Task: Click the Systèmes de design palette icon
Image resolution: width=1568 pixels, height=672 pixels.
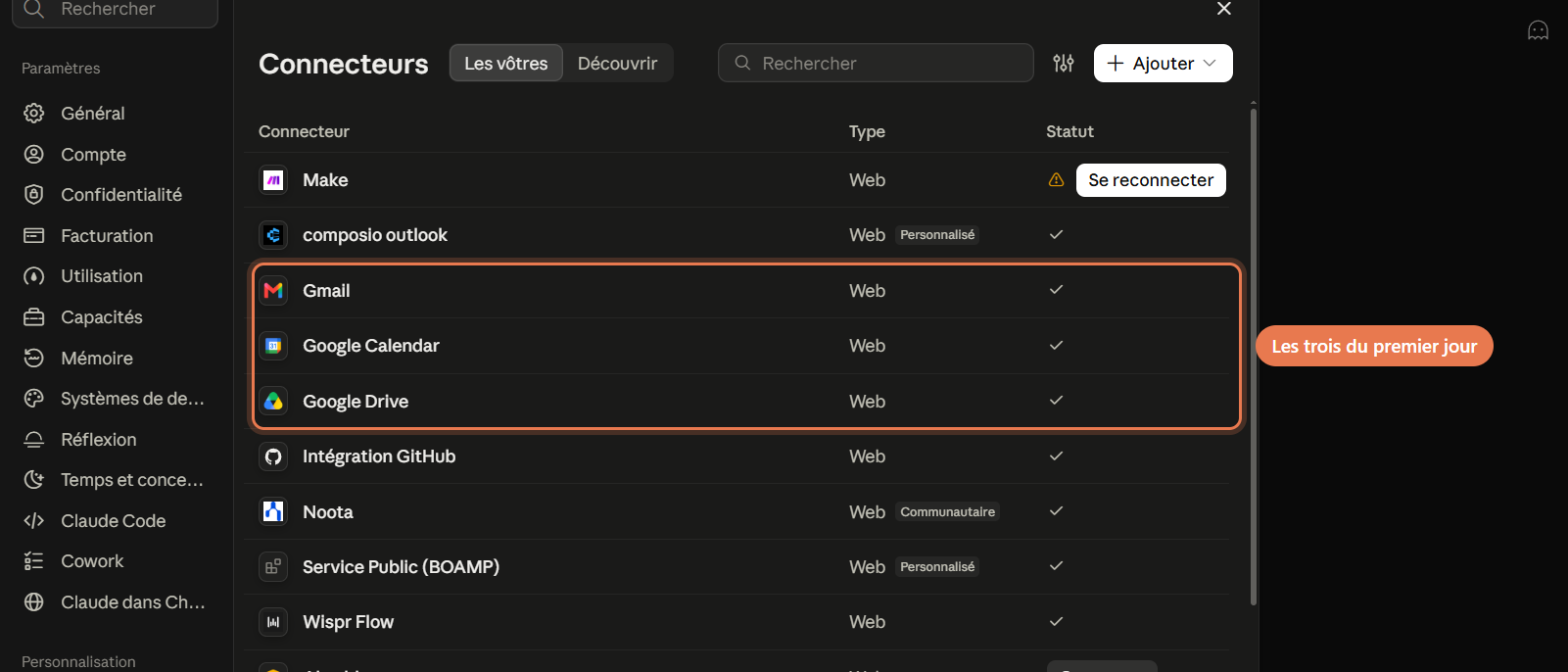Action: click(x=34, y=398)
